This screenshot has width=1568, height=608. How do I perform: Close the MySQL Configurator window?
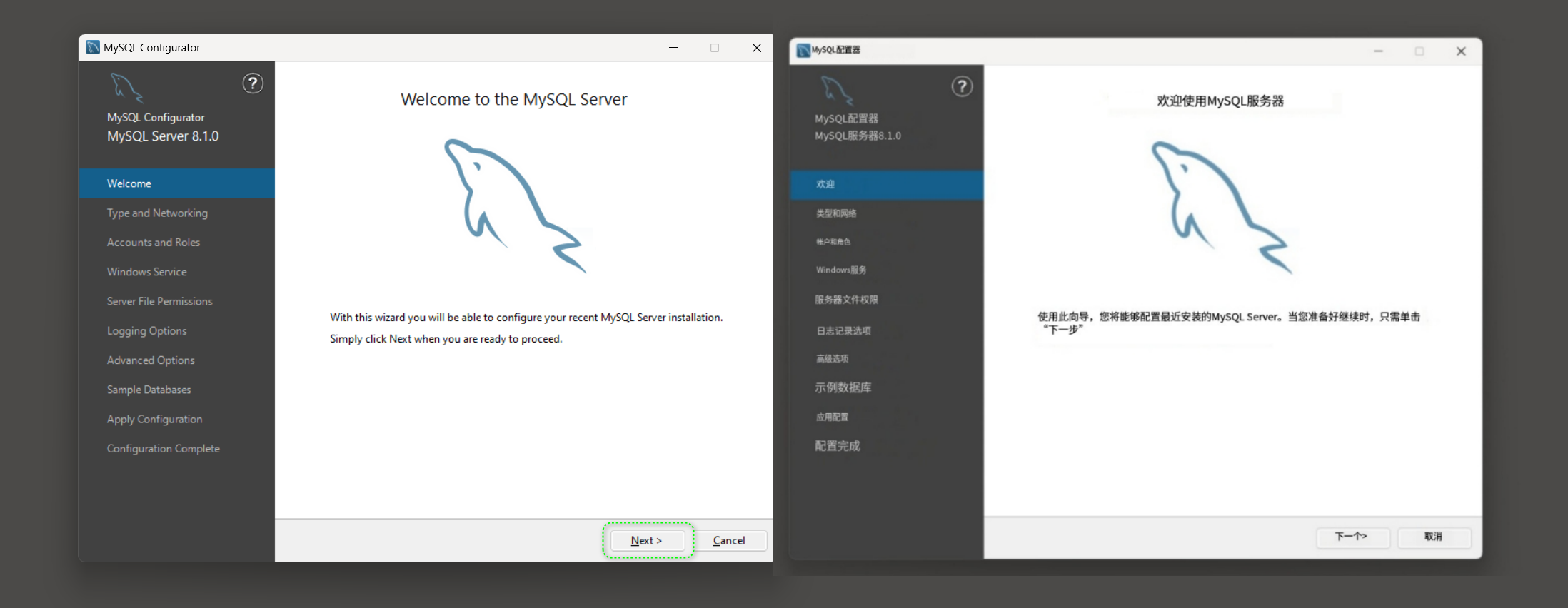tap(757, 48)
